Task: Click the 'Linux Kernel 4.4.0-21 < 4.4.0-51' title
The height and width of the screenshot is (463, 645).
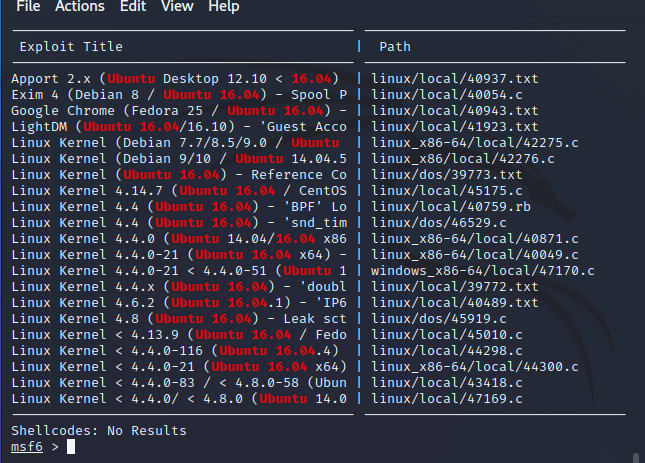Action: pos(179,271)
